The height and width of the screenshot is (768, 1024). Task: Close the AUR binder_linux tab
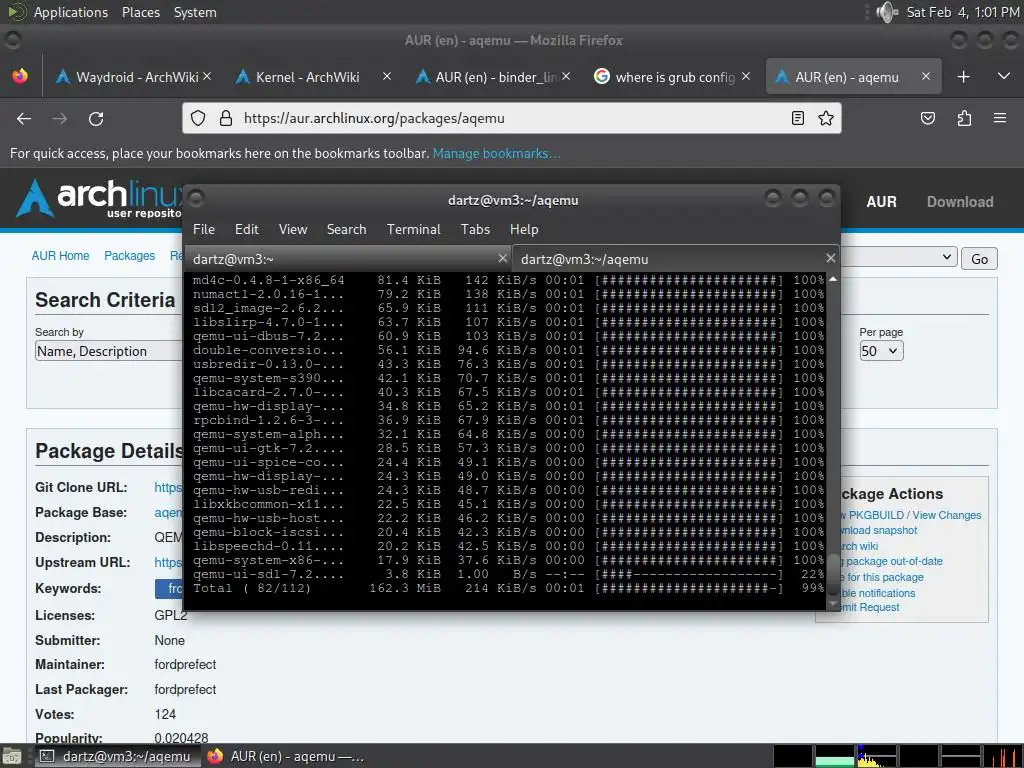566,76
